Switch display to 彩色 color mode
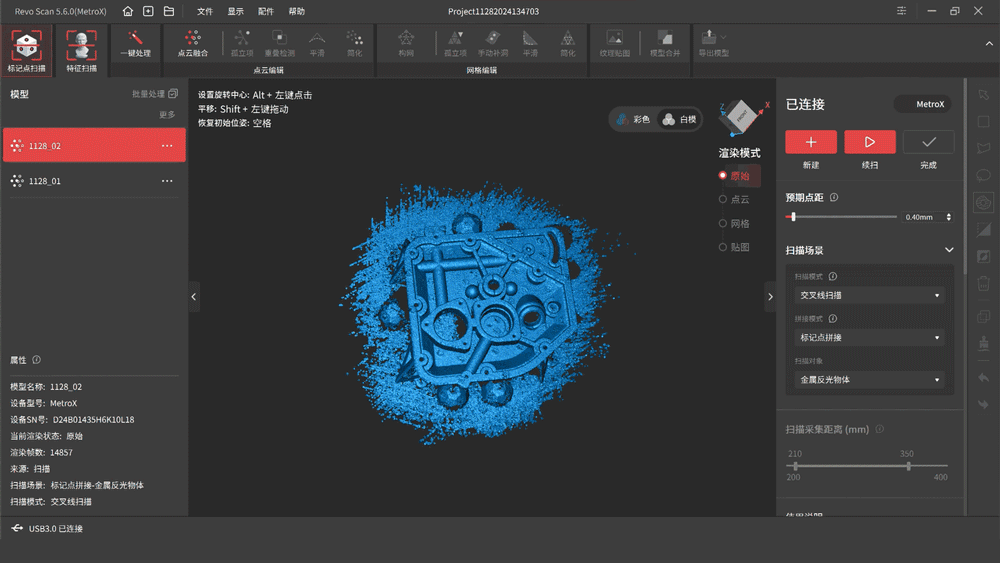This screenshot has height=563, width=1000. point(633,119)
